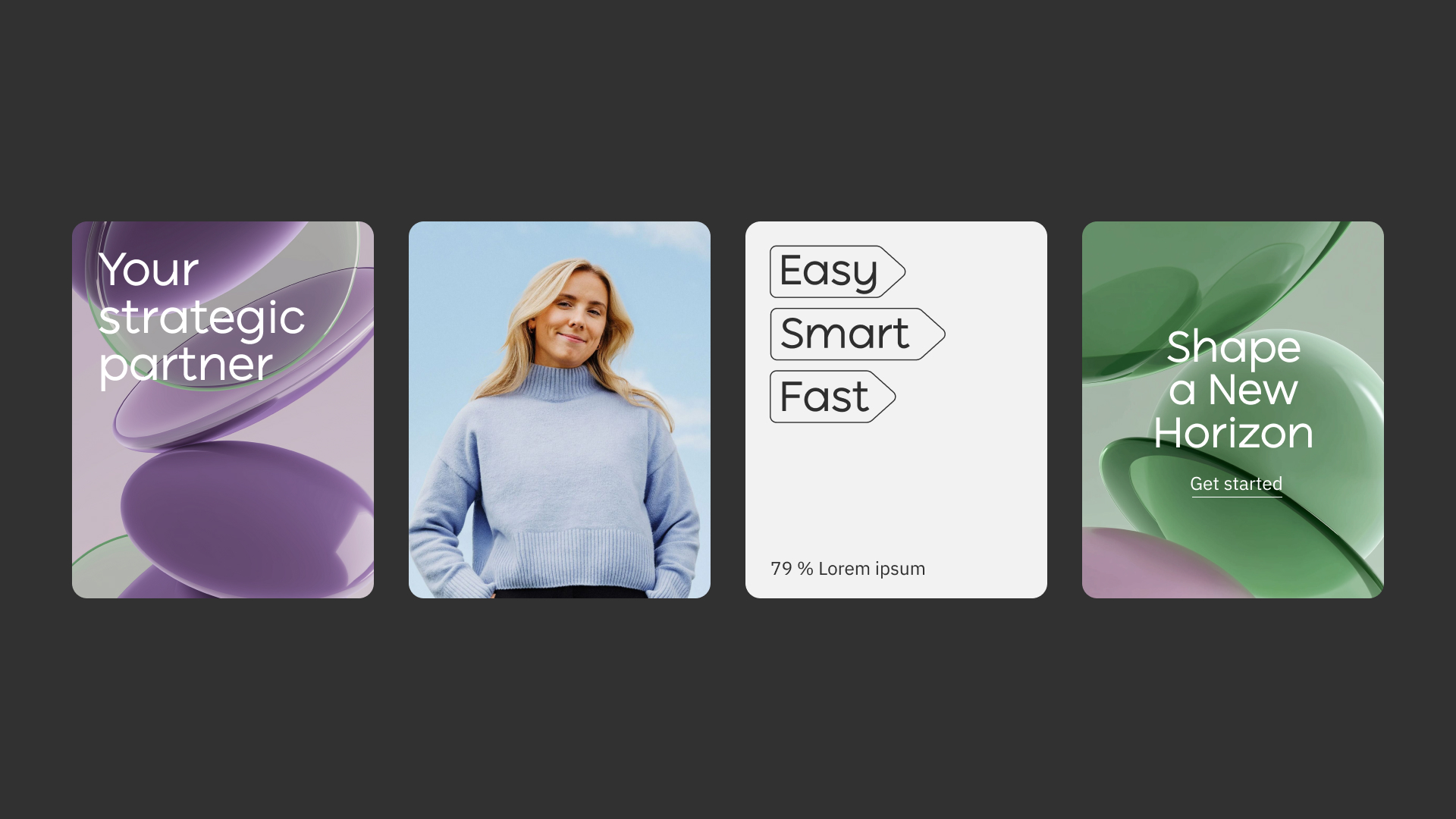Click the Get started link

click(1236, 484)
